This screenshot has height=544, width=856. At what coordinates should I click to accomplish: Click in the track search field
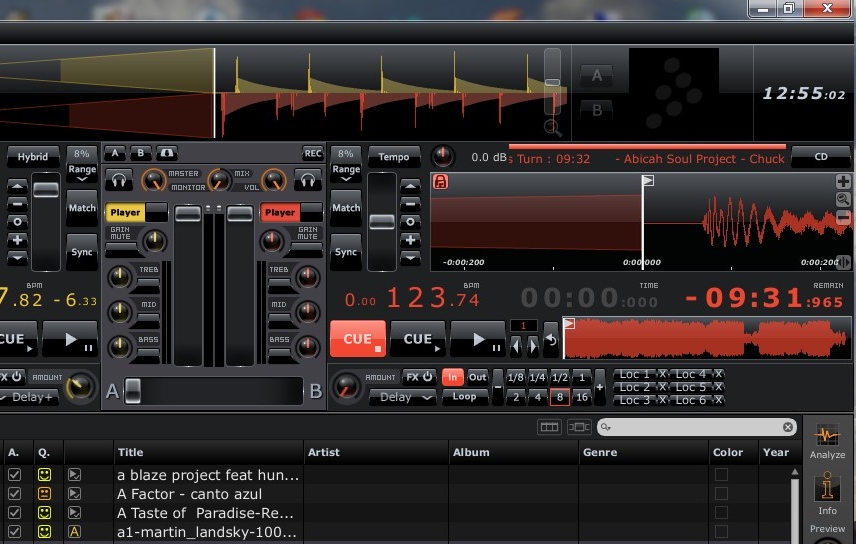pos(697,427)
